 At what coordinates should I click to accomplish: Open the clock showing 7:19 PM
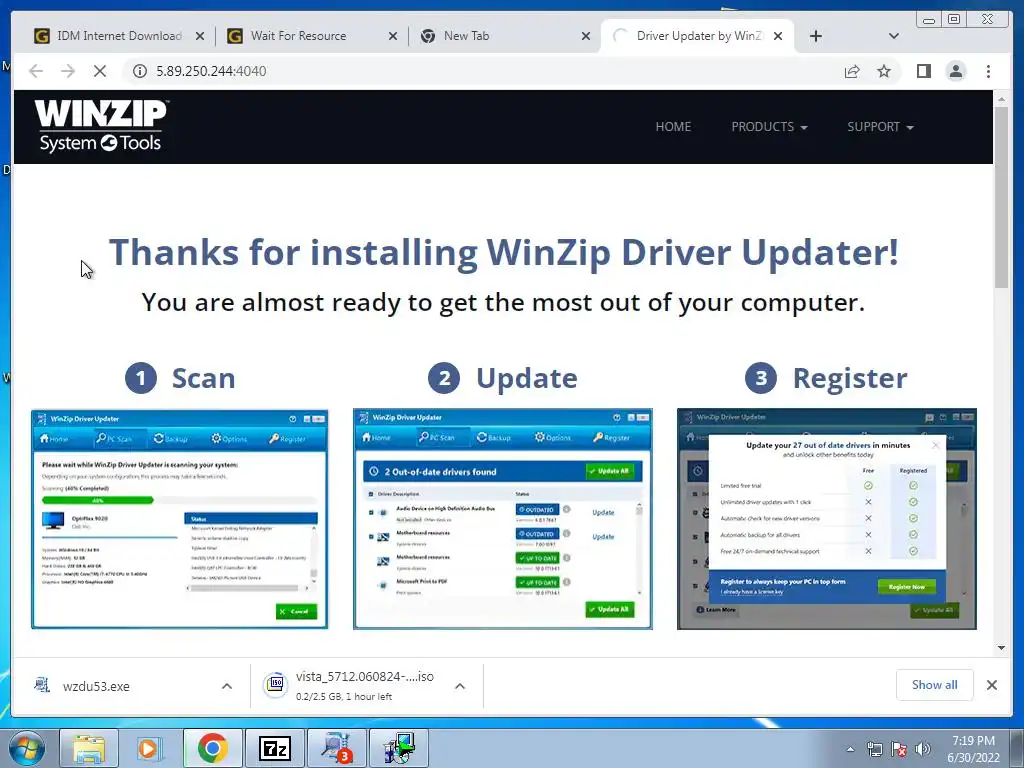click(973, 749)
